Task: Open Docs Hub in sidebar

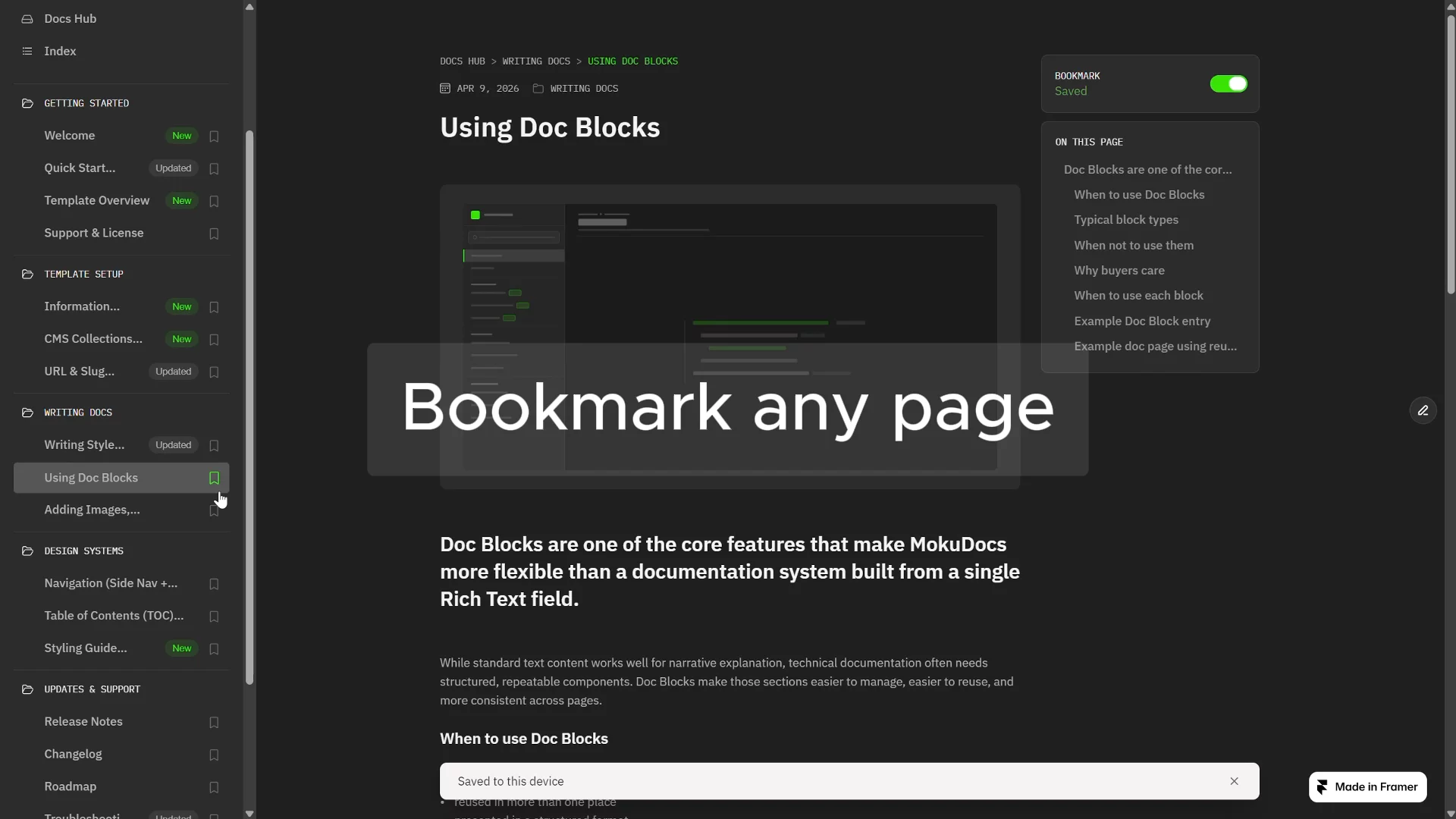Action: pos(70,19)
